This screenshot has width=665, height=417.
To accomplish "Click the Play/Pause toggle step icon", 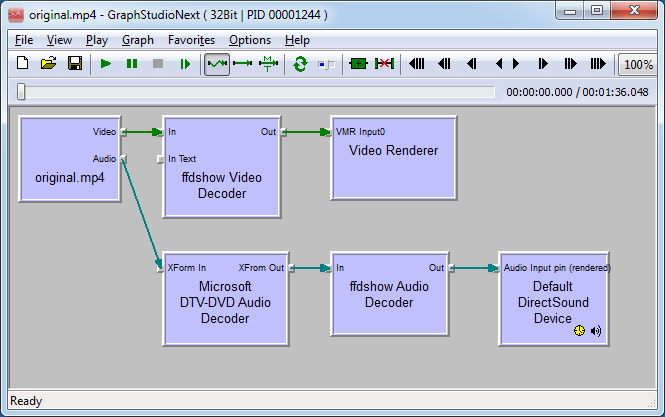I will [x=185, y=64].
